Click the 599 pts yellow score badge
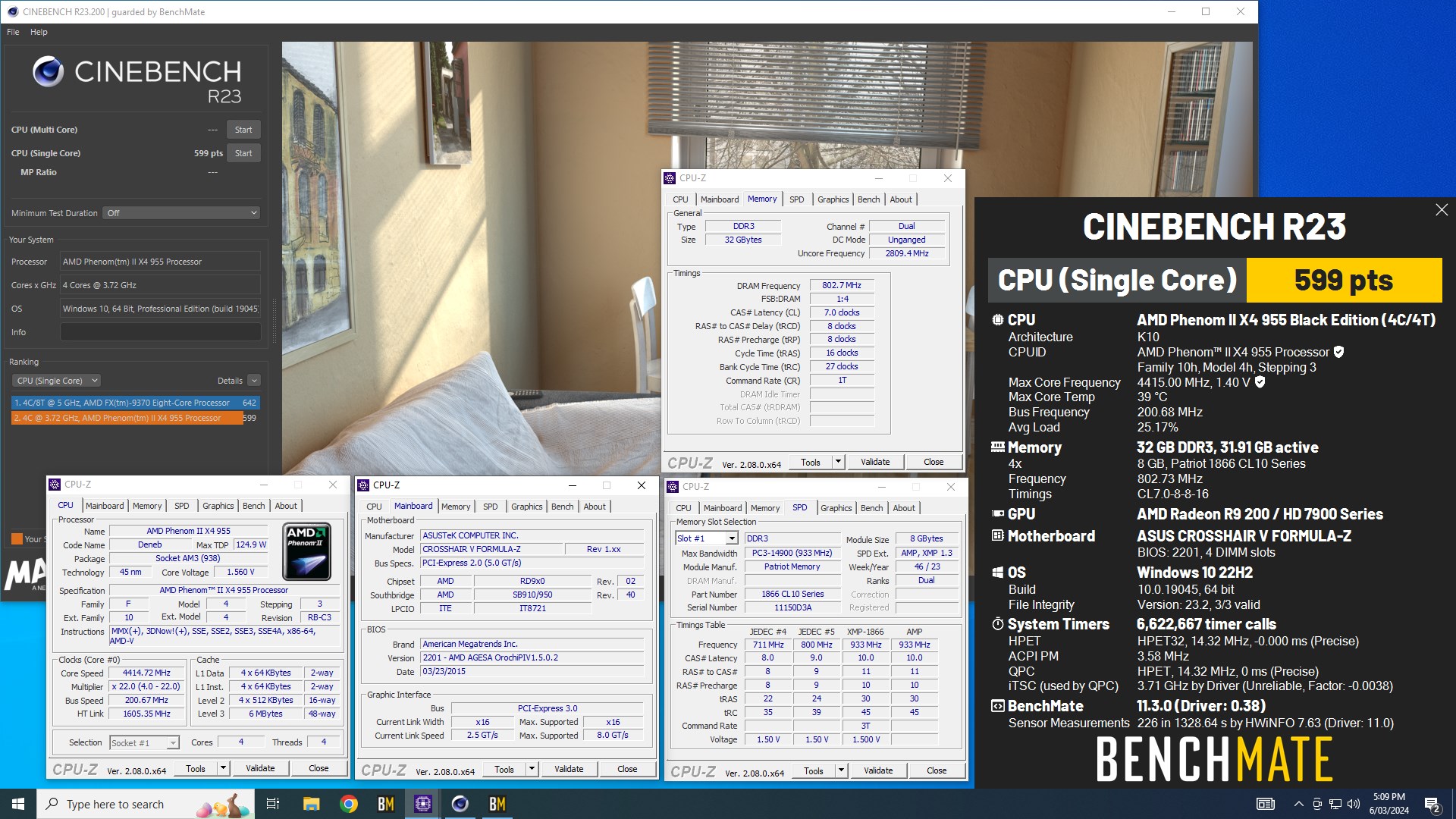The height and width of the screenshot is (819, 1456). (x=1344, y=281)
